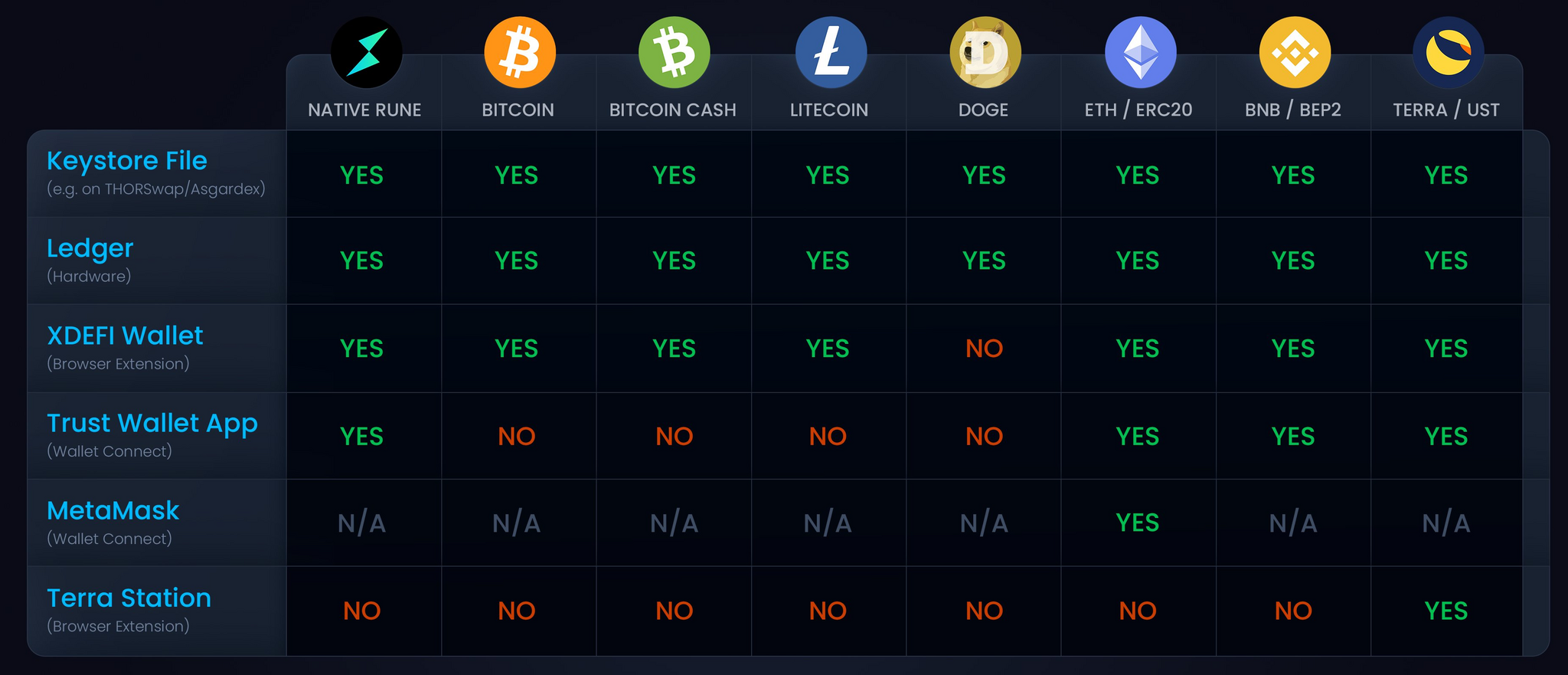The height and width of the screenshot is (675, 1568).
Task: Click the Dogecoin Shiba logo icon
Action: tap(985, 52)
